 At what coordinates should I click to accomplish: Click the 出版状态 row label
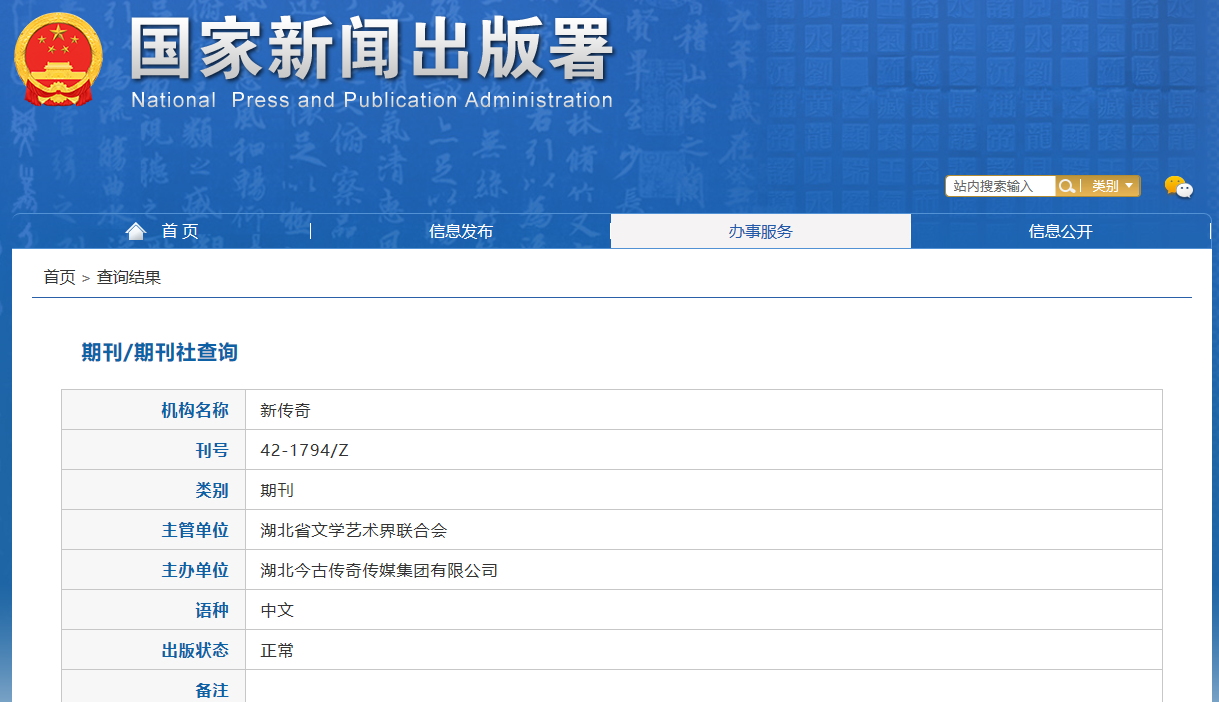(195, 650)
